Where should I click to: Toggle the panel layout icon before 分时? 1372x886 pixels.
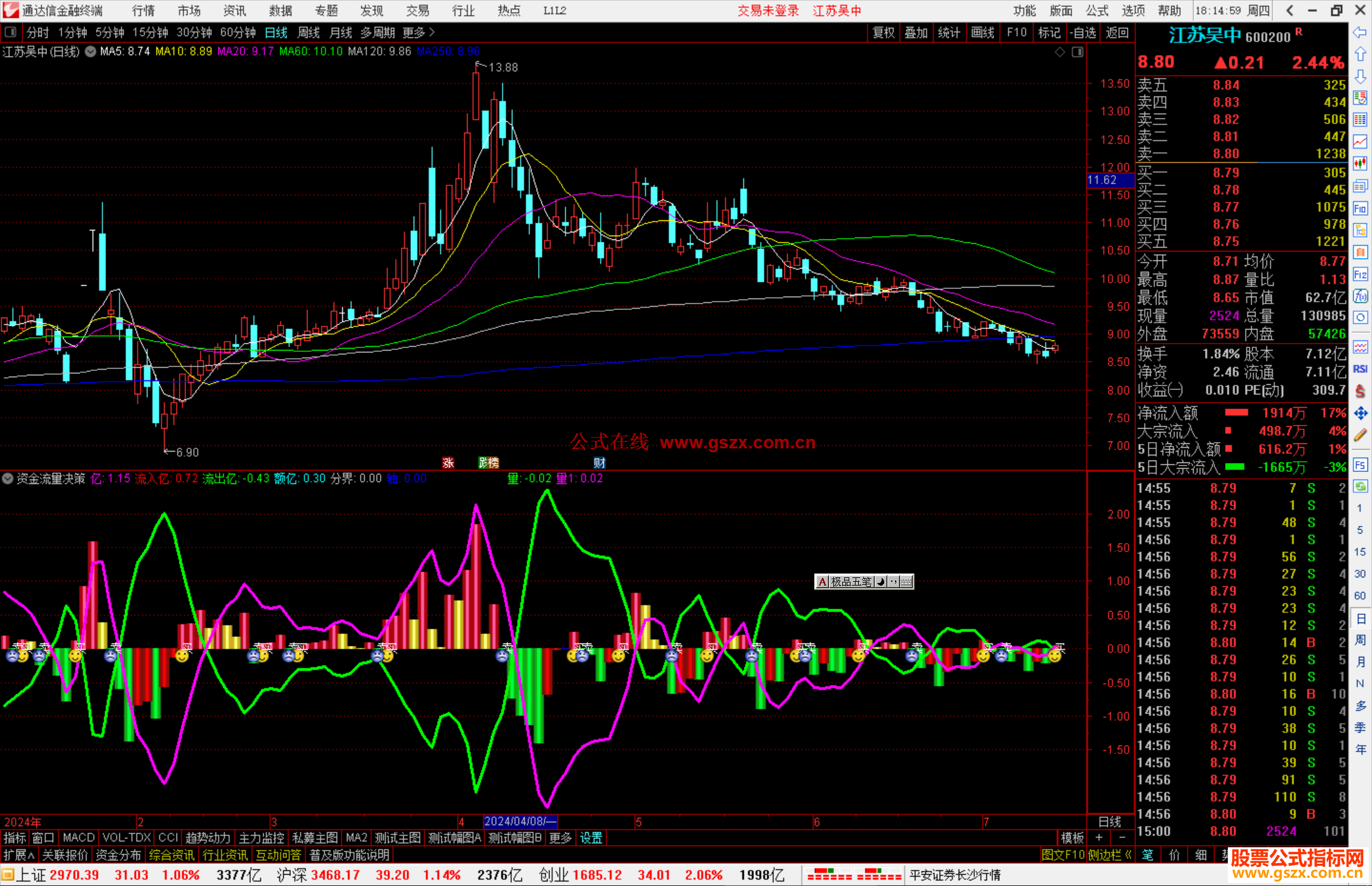(10, 32)
